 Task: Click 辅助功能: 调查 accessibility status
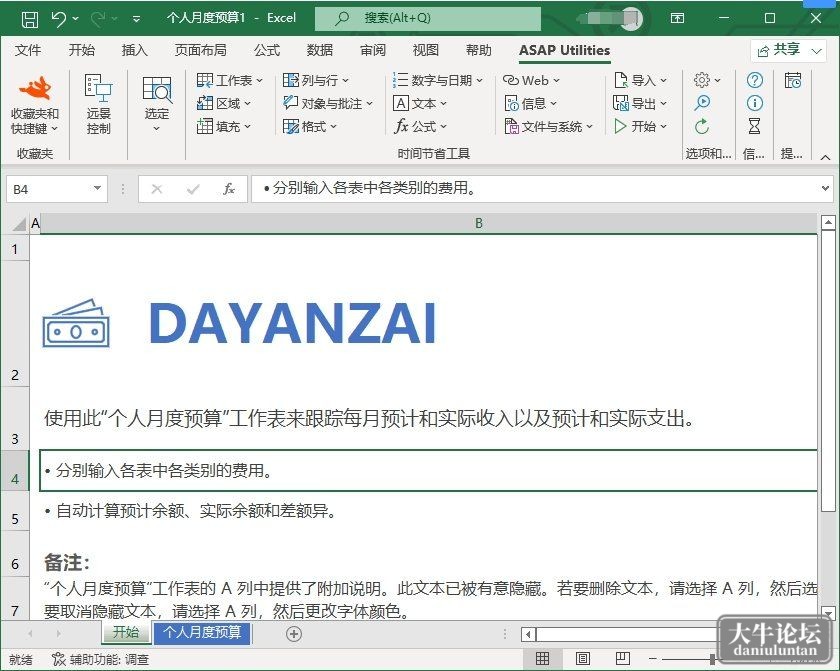coord(100,659)
